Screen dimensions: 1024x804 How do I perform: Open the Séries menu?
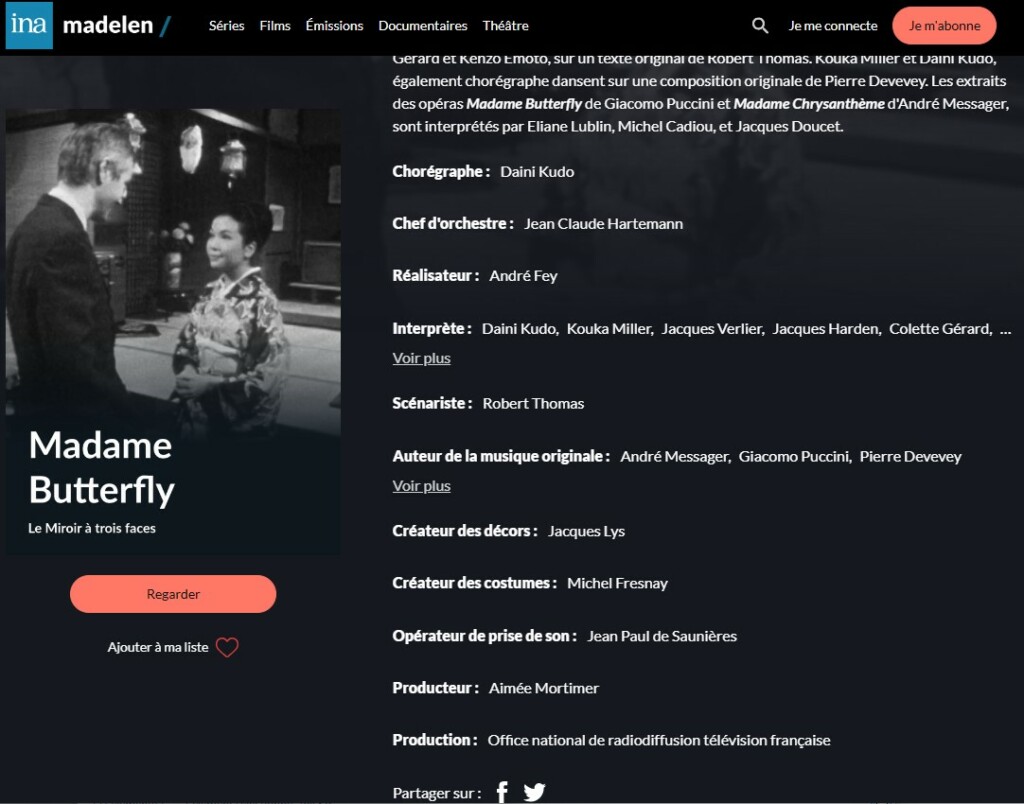(227, 25)
